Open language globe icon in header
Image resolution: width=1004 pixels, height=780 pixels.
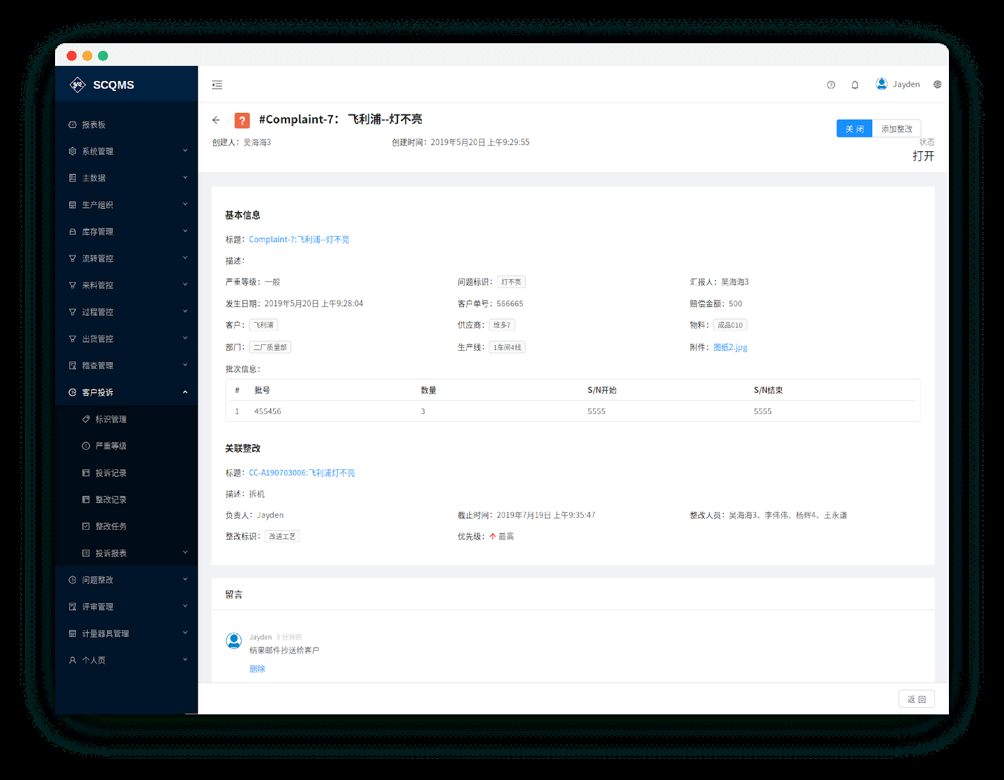tap(937, 85)
